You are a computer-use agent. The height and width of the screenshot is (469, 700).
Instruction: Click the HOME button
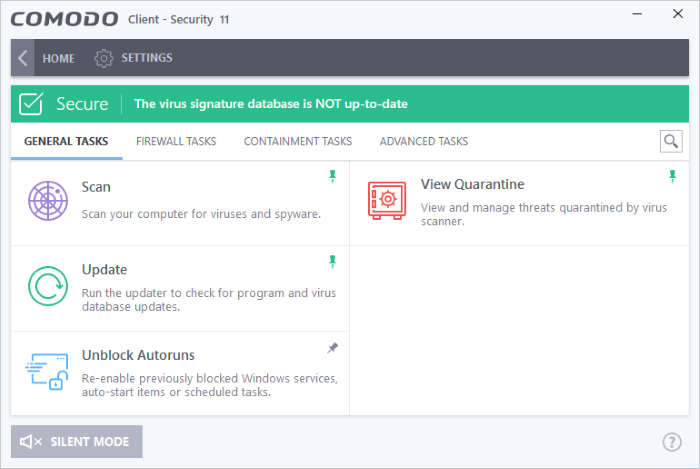(58, 58)
